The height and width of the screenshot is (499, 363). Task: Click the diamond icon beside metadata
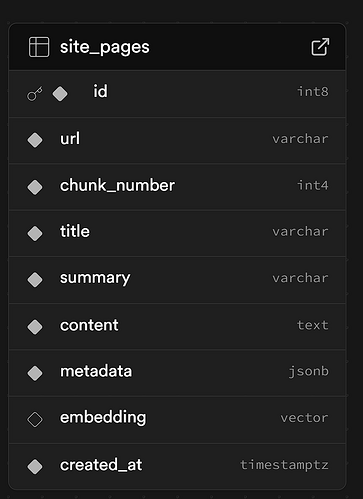coord(35,373)
